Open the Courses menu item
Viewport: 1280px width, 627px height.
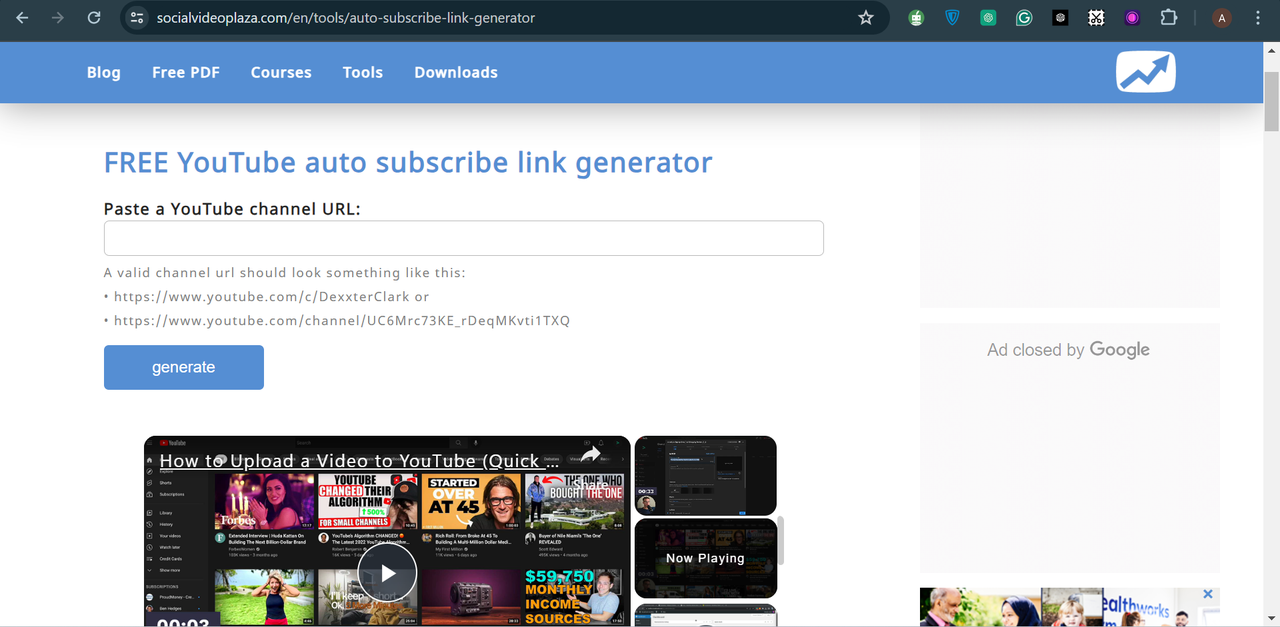click(281, 72)
